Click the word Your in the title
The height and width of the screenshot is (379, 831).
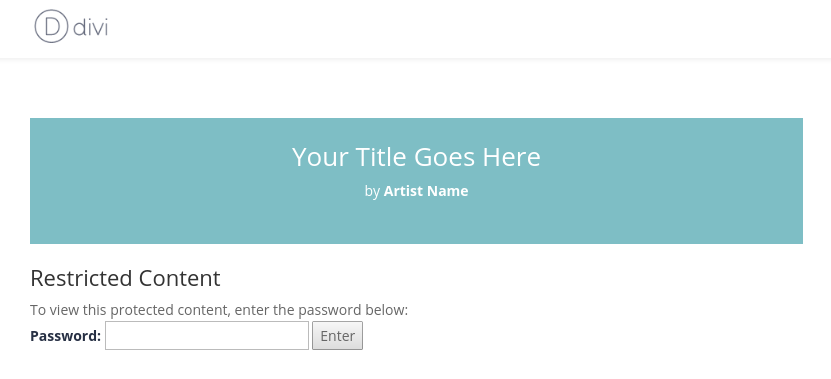320,157
